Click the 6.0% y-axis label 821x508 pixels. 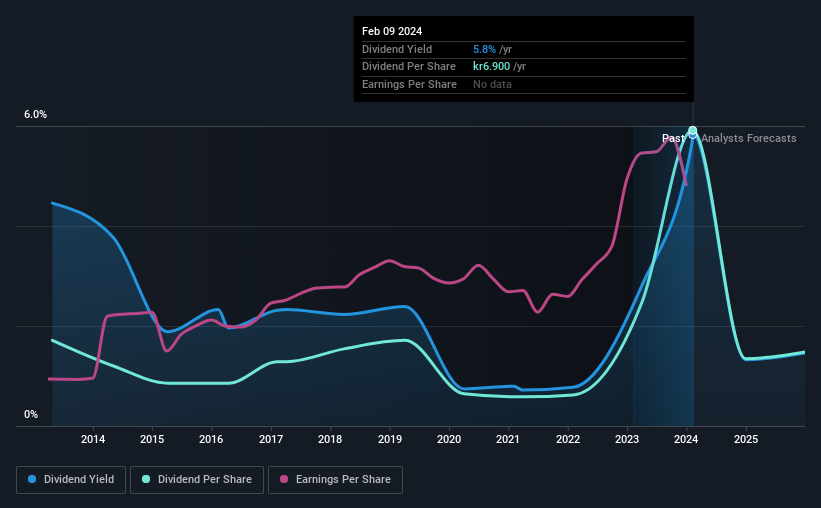pyautogui.click(x=35, y=114)
